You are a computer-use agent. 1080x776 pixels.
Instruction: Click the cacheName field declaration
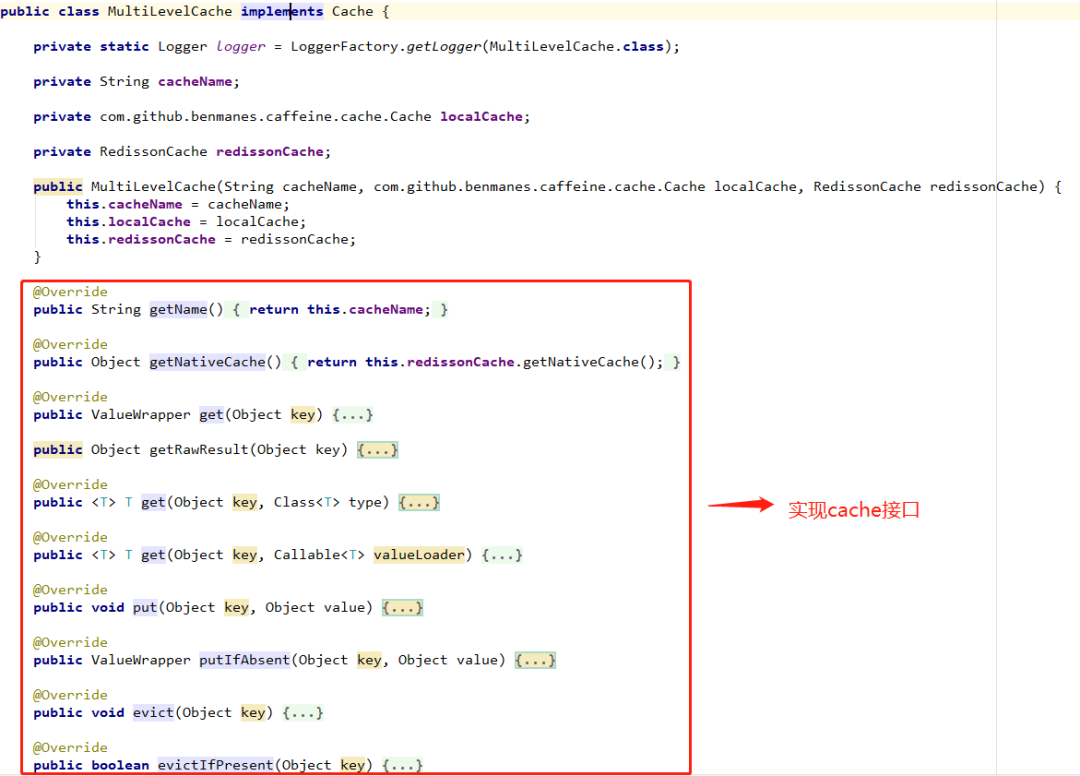click(195, 81)
